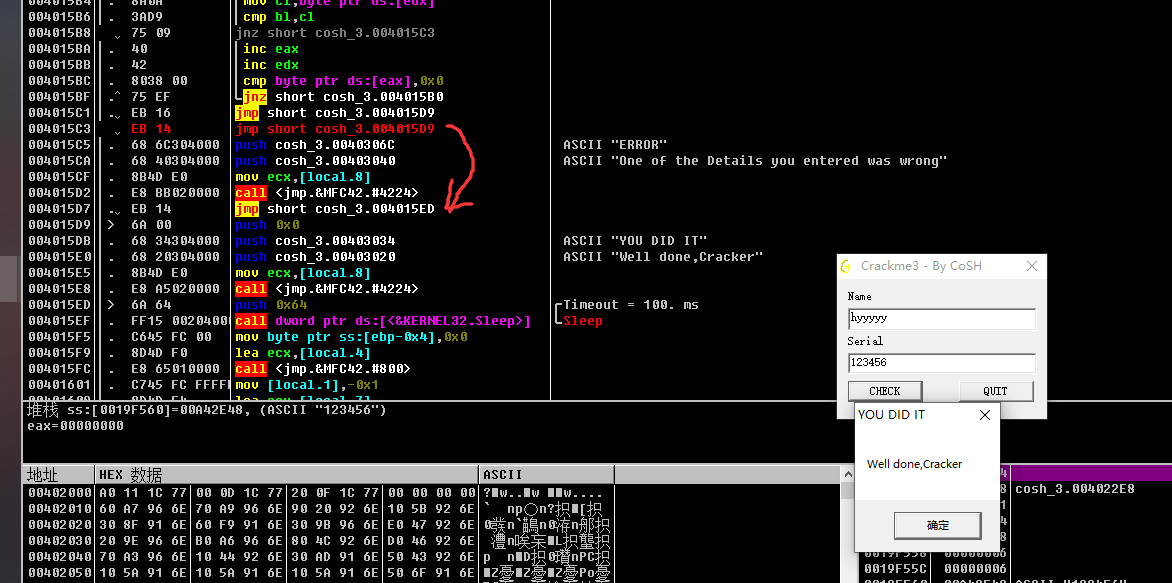
Task: Click the Crackme3 window icon in the title bar
Action: tap(843, 265)
